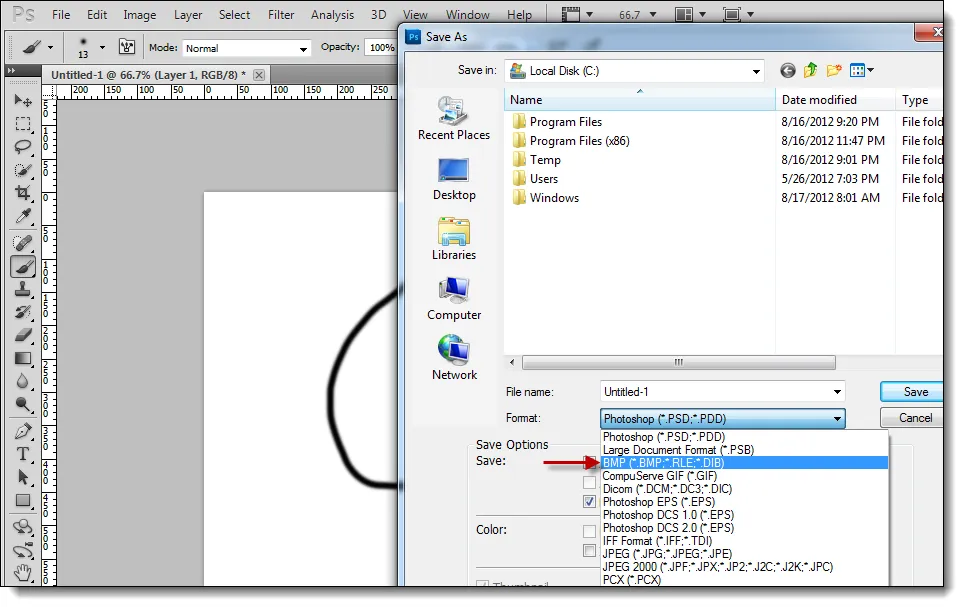The height and width of the screenshot is (607, 964).
Task: Select the Eyedropper tool
Action: [x=23, y=216]
